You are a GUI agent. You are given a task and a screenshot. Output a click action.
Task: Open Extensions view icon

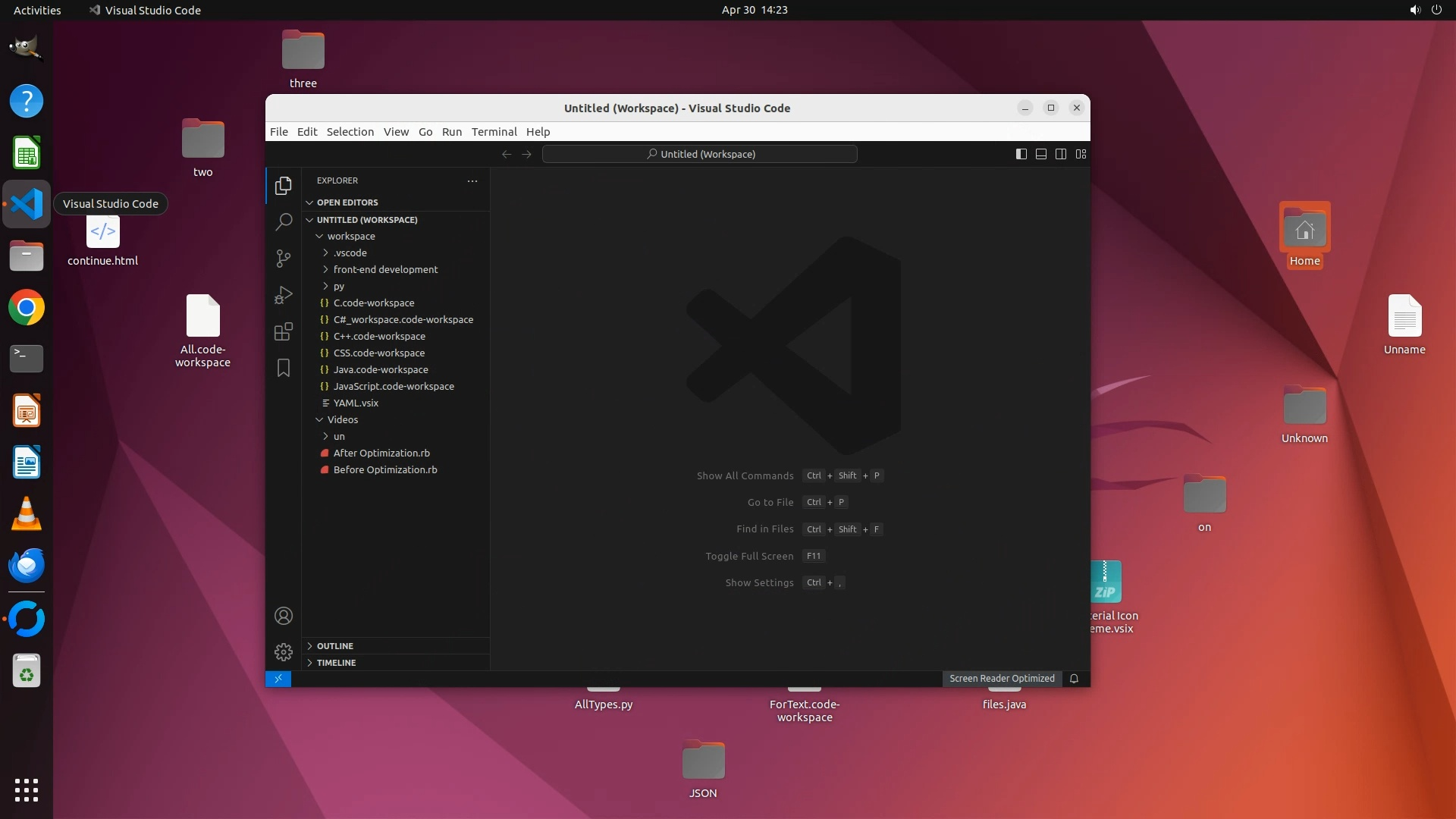point(284,331)
